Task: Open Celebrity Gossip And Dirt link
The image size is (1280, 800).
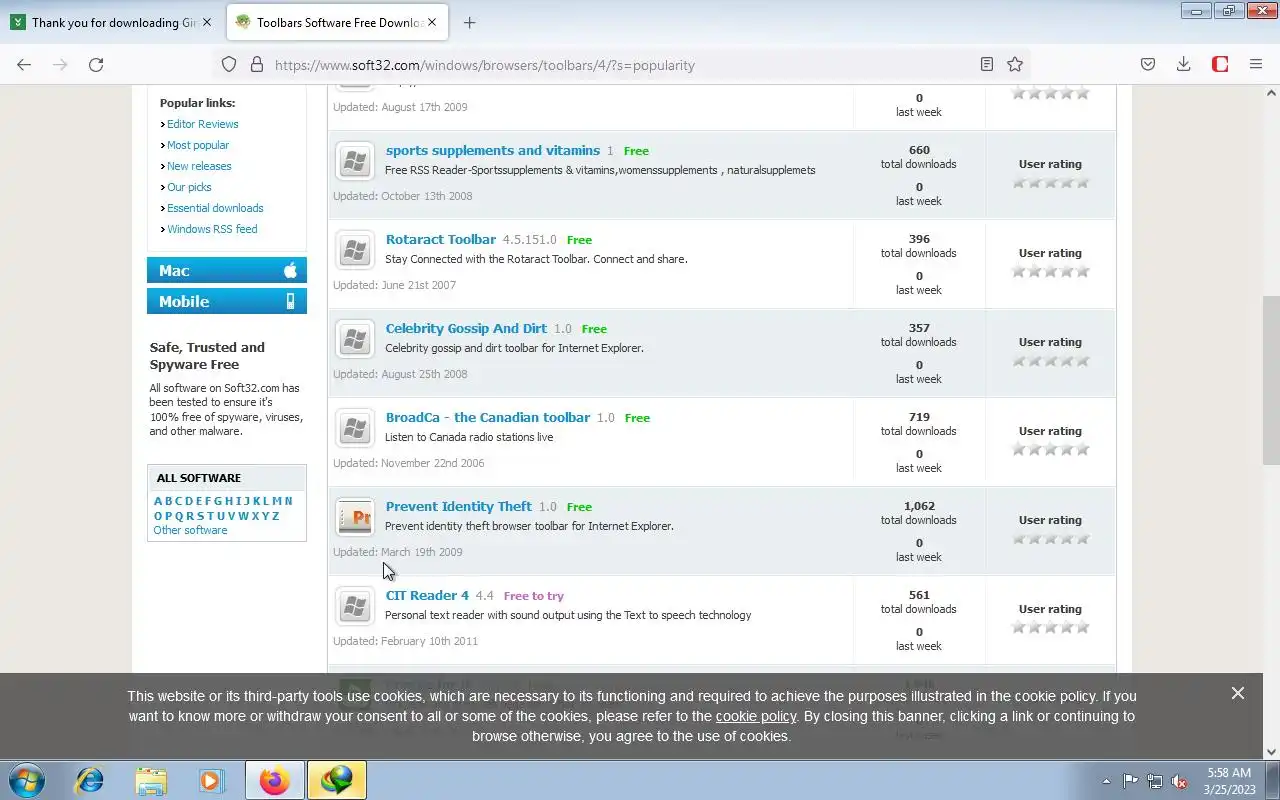Action: 466,329
